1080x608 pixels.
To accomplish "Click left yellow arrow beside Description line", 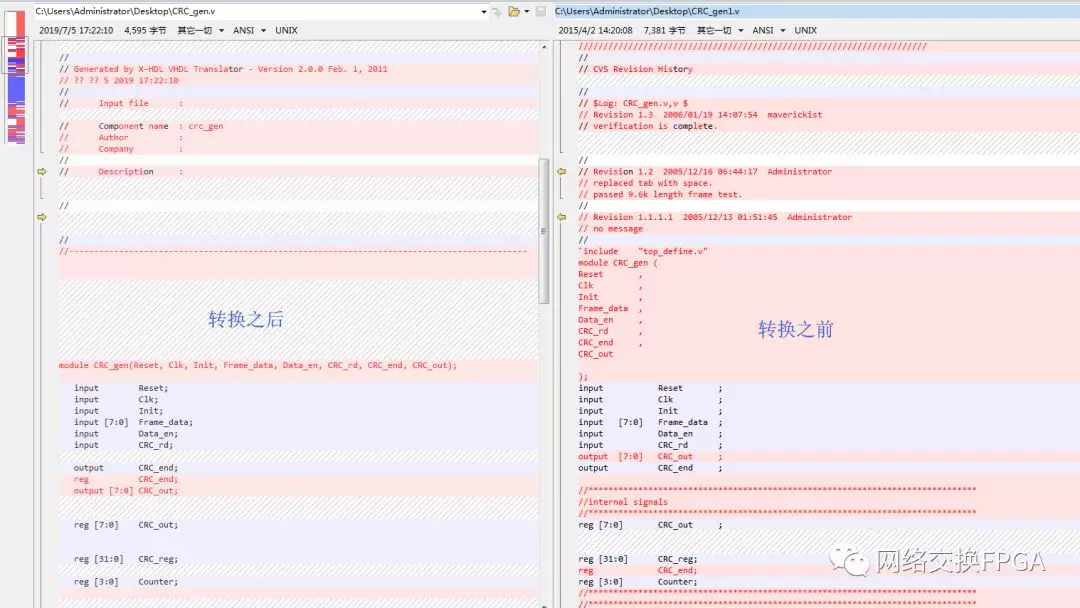I will (42, 171).
